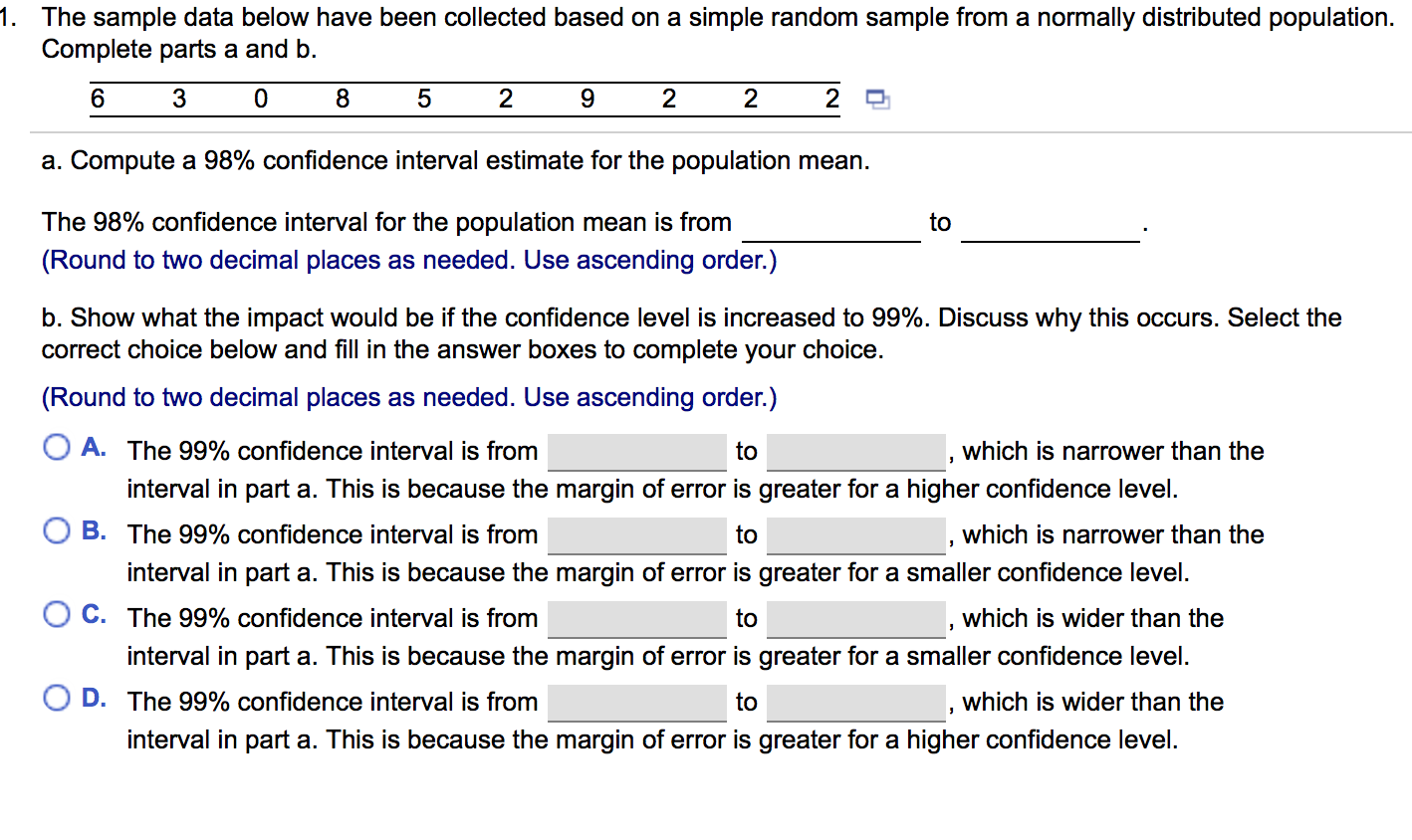
Task: Click the question number 1 label
Action: [8, 16]
